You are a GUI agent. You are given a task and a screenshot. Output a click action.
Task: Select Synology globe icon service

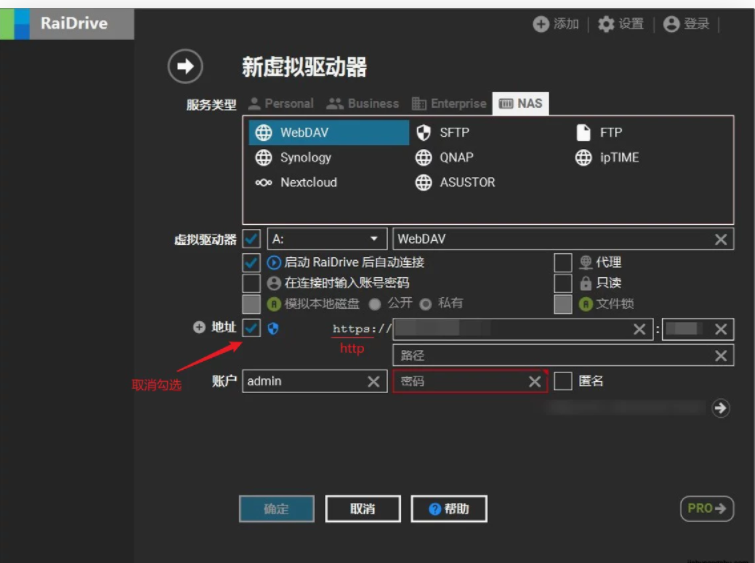tap(263, 157)
